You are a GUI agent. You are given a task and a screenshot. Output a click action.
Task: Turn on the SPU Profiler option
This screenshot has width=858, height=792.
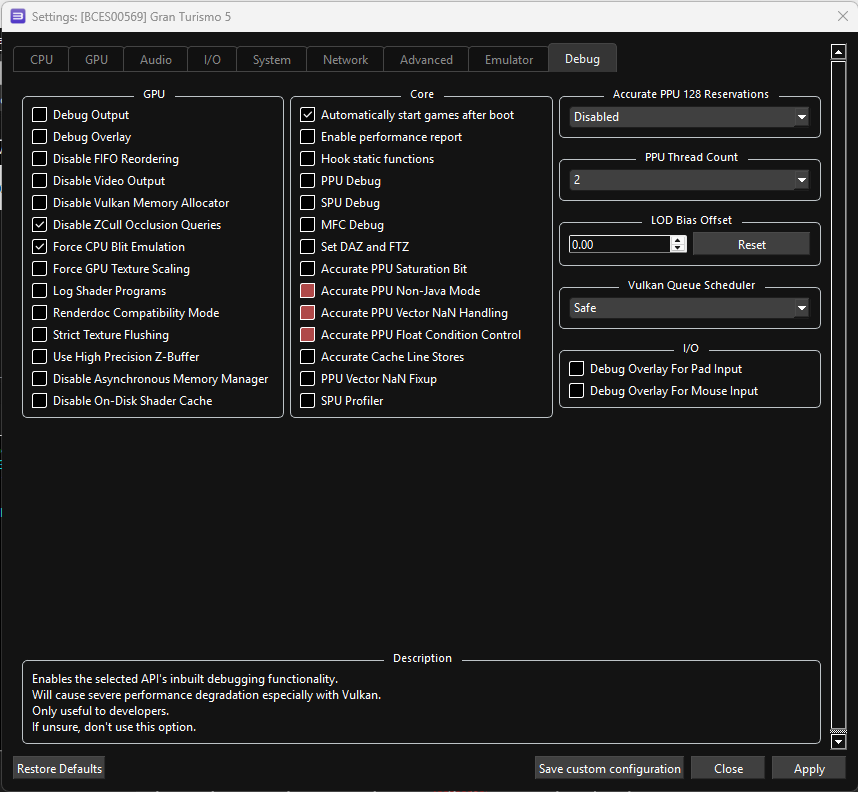308,401
